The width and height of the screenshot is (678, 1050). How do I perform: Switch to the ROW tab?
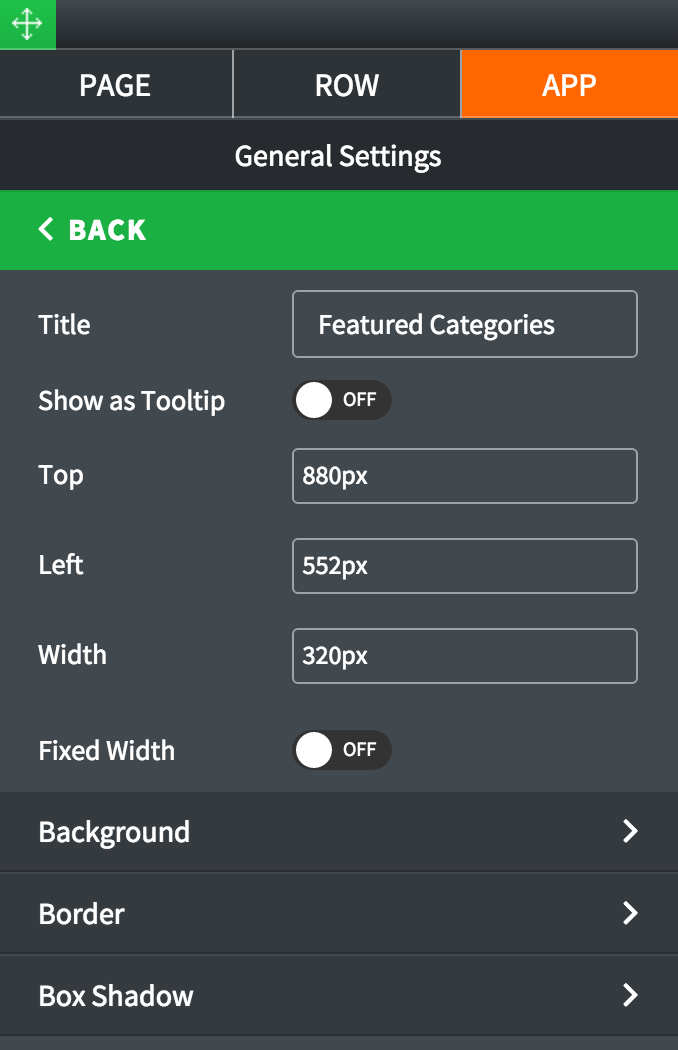[346, 85]
